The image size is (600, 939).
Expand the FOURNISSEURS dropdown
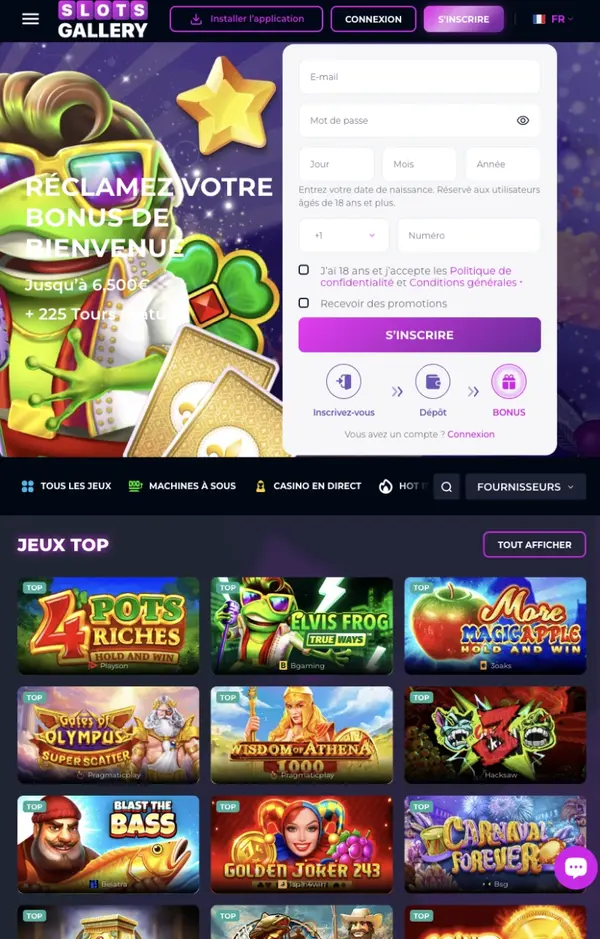[525, 487]
